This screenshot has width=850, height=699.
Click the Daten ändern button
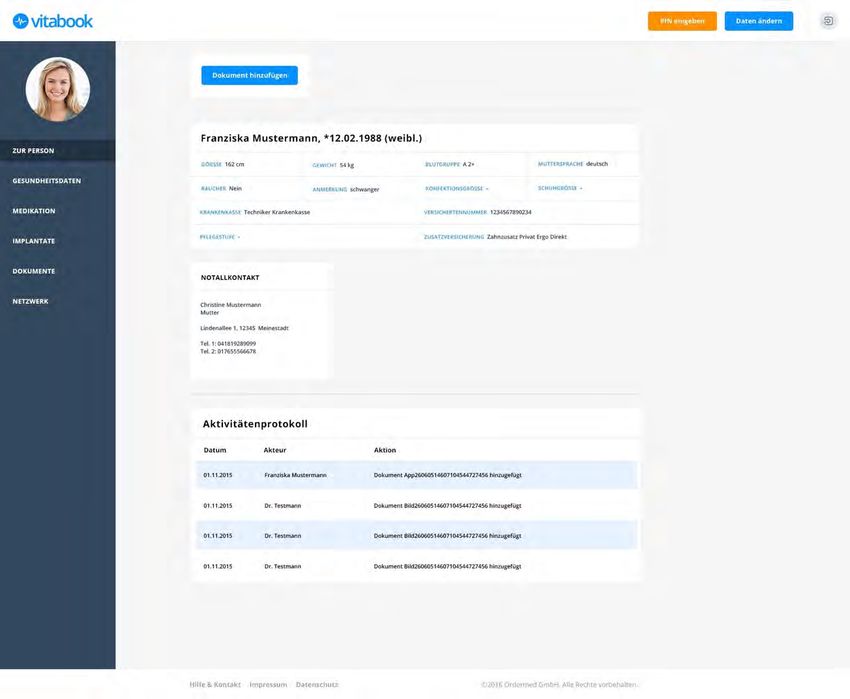(x=758, y=21)
